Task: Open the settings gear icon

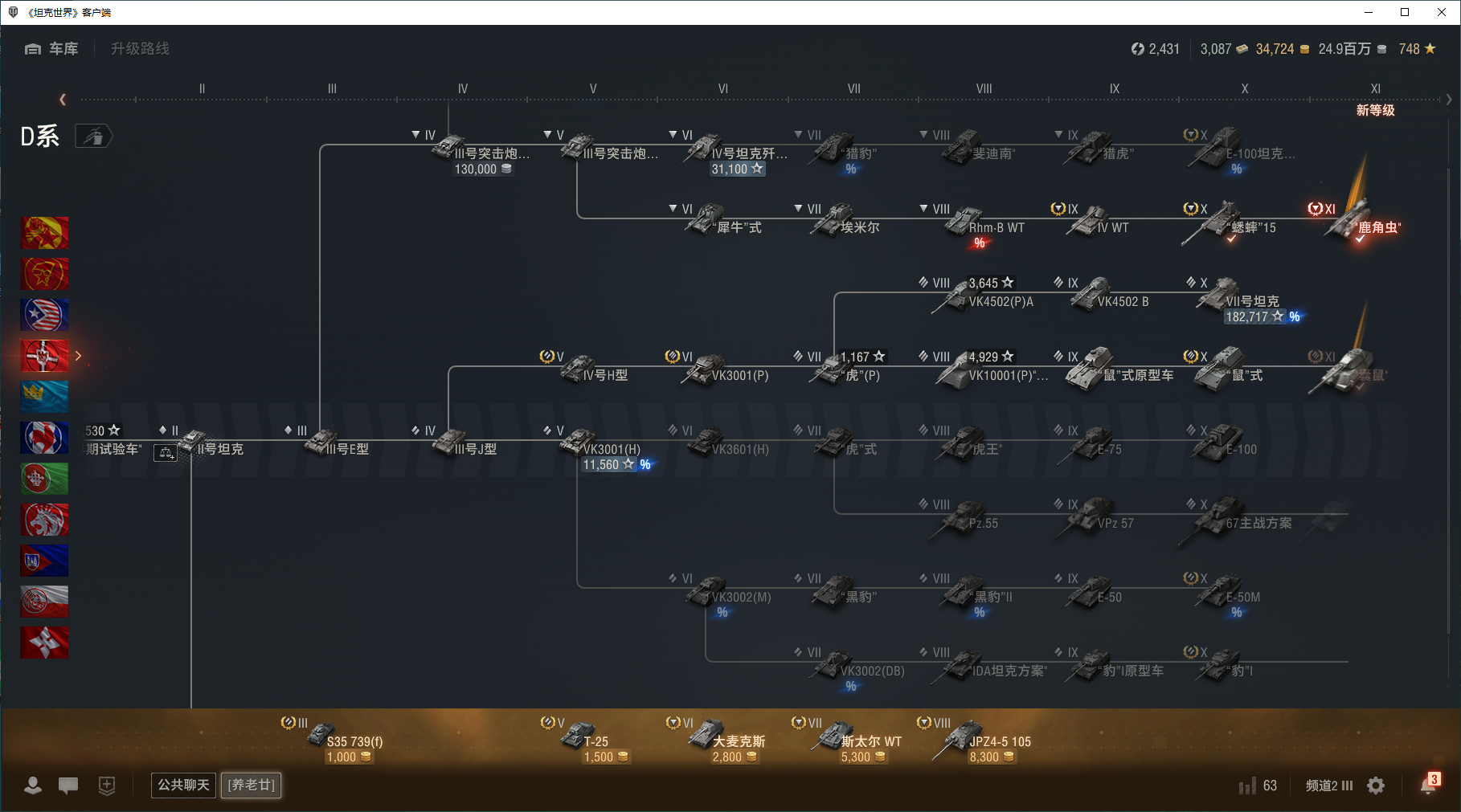Action: pos(1376,785)
